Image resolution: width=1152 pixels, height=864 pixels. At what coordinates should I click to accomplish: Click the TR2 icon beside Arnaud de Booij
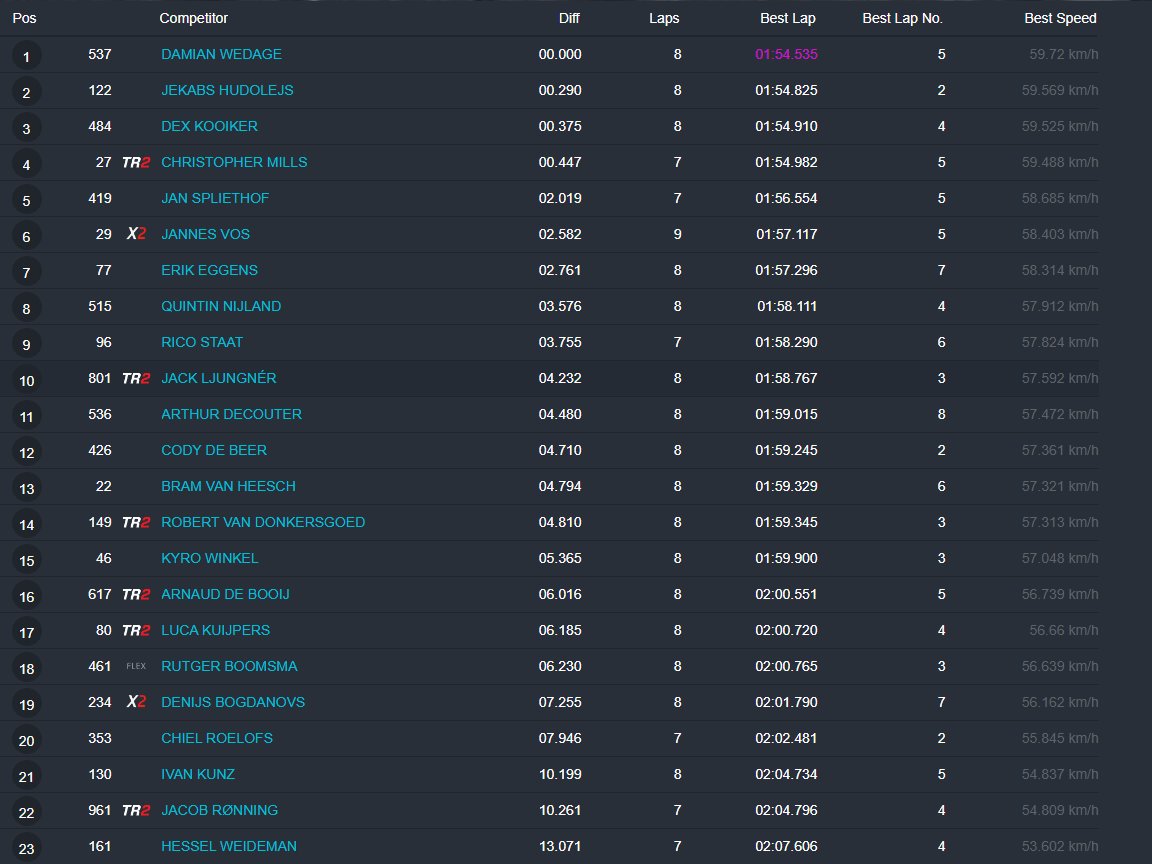pyautogui.click(x=136, y=594)
